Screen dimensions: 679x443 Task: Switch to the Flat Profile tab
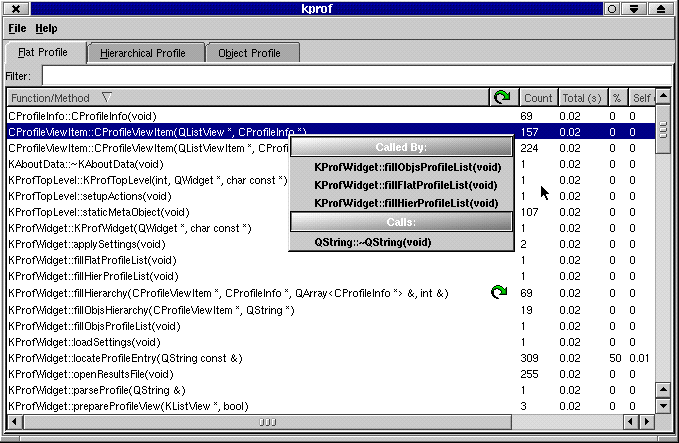[45, 53]
